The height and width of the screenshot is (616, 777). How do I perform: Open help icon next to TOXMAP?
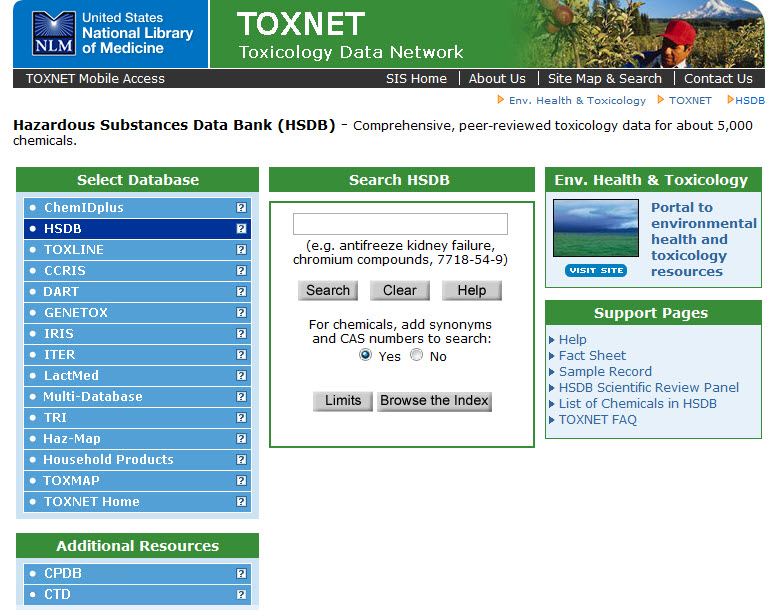[x=241, y=481]
